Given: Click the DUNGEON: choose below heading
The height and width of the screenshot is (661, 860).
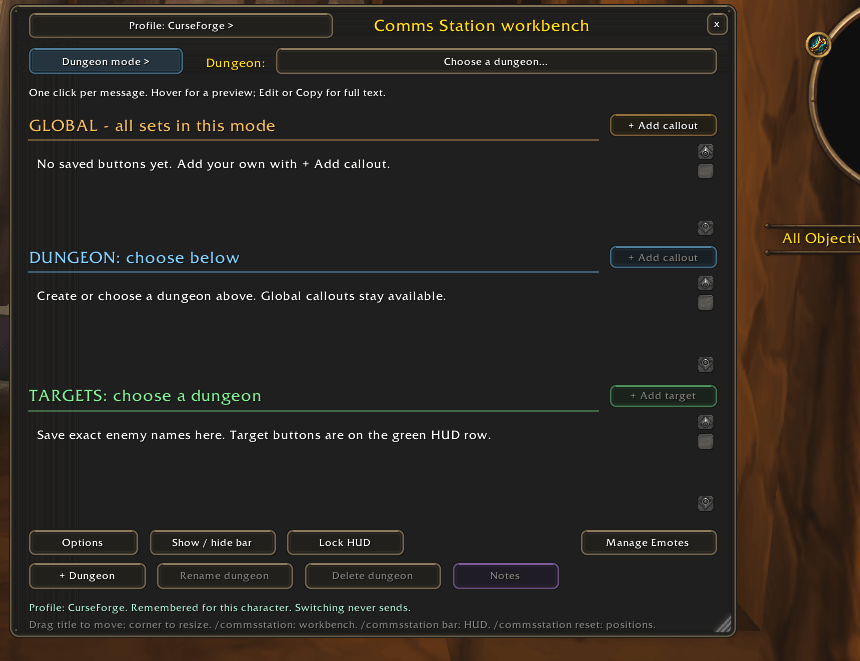Looking at the screenshot, I should click(x=134, y=258).
